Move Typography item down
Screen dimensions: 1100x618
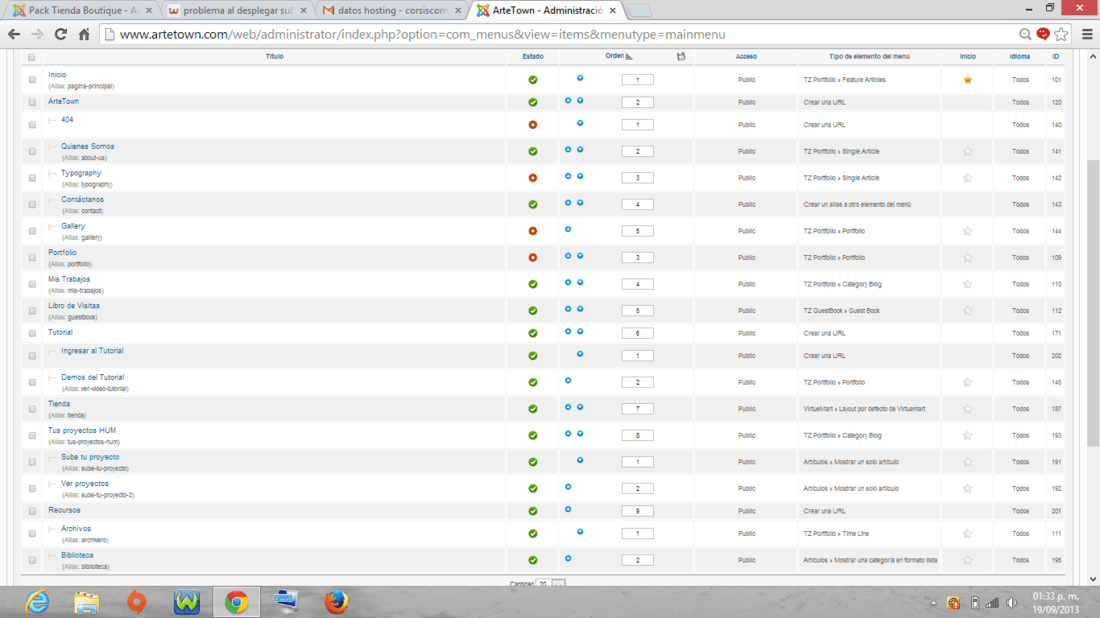coord(580,177)
